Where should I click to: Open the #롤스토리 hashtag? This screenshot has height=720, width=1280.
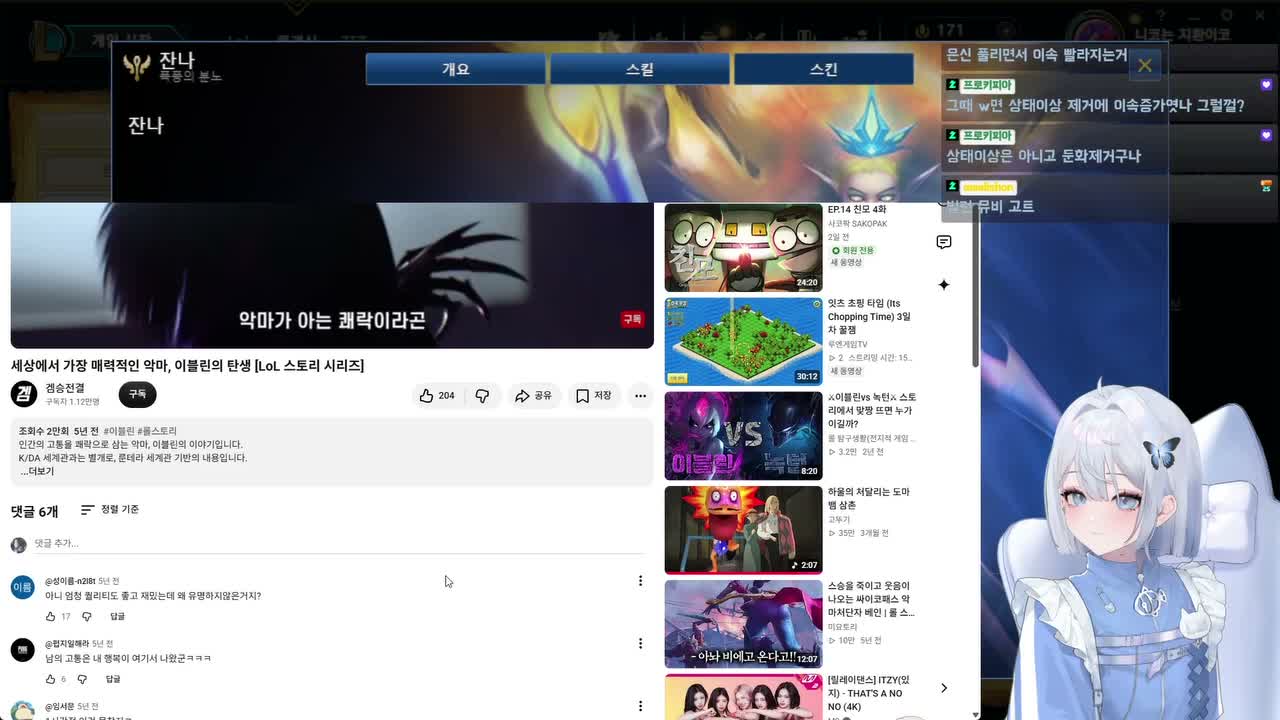(157, 431)
